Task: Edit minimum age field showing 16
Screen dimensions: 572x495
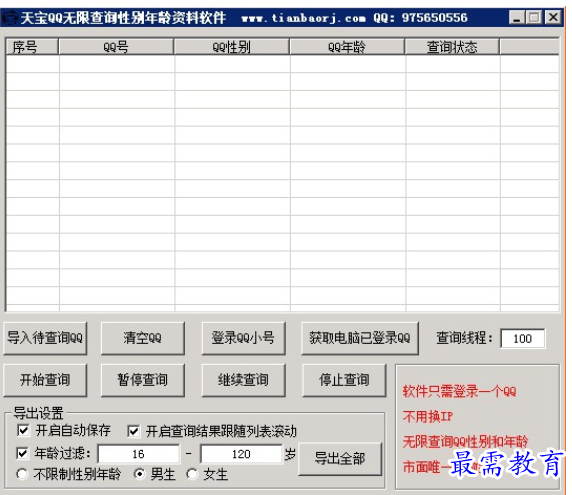Action: [x=139, y=454]
